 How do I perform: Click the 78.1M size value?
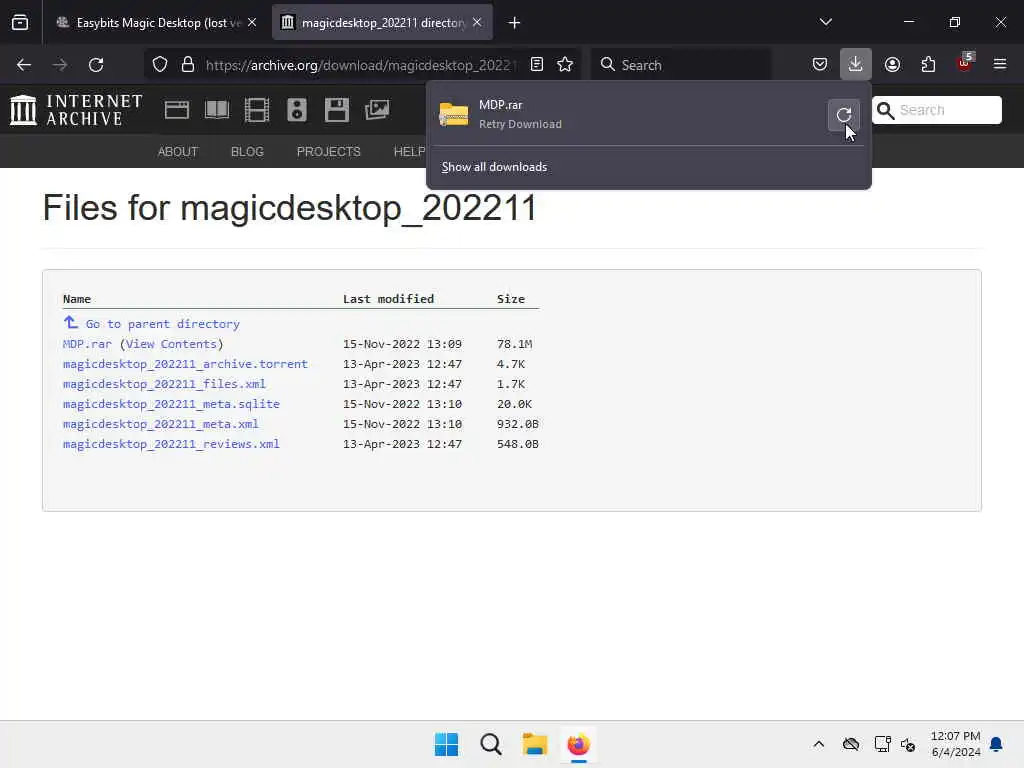(514, 344)
